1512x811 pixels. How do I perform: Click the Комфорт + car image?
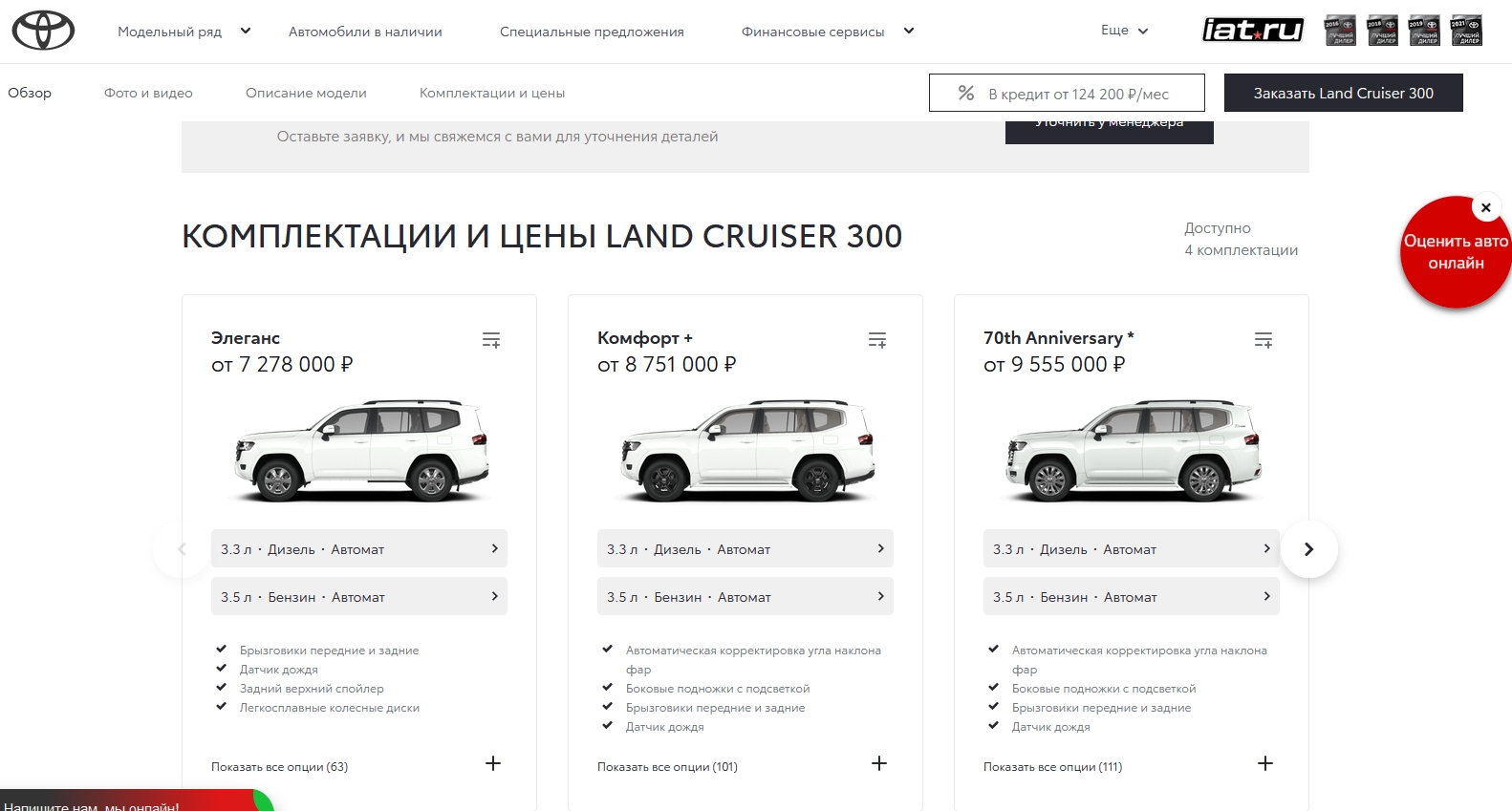point(747,450)
